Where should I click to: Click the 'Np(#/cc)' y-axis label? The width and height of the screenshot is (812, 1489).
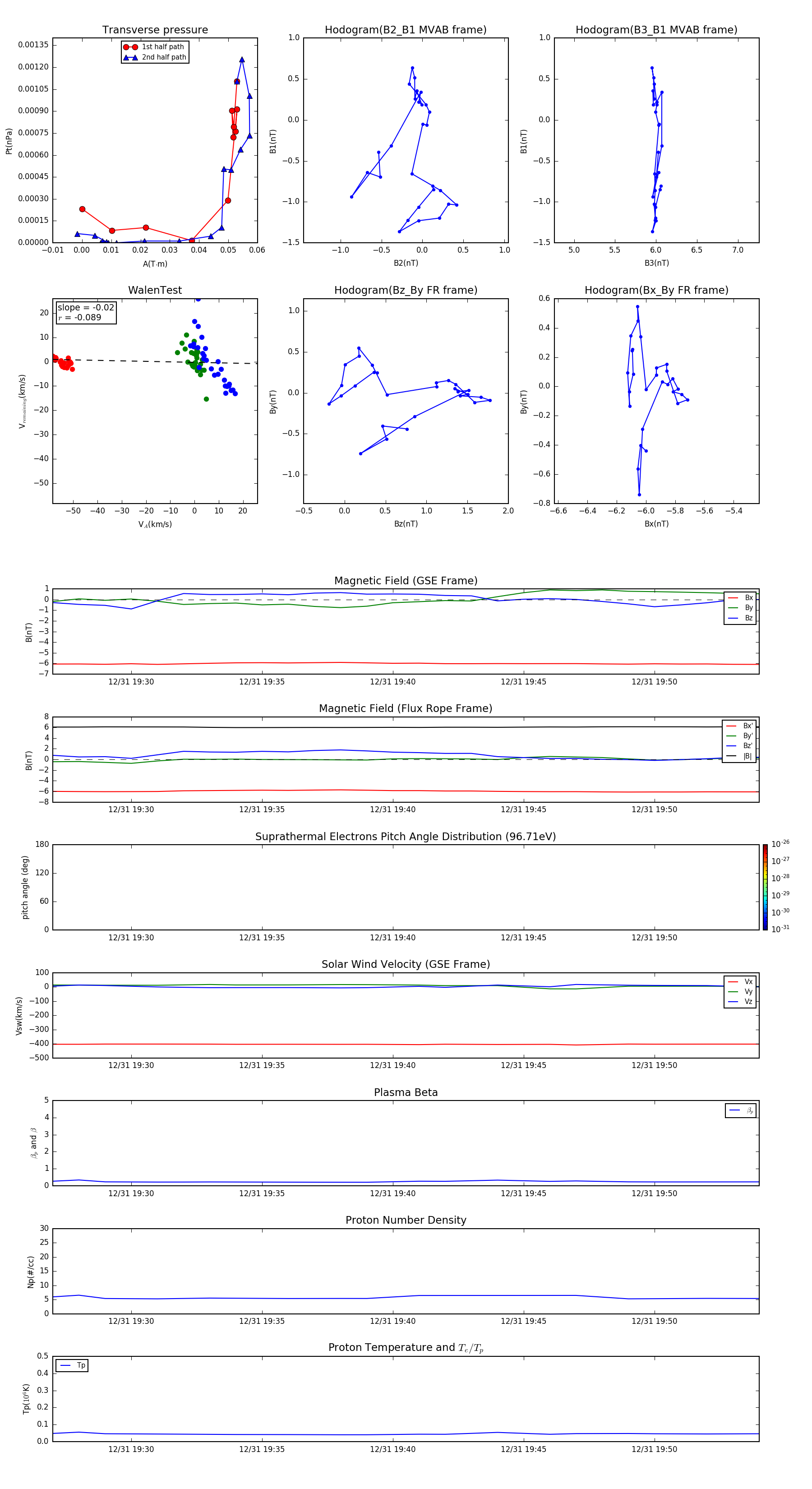[31, 1272]
